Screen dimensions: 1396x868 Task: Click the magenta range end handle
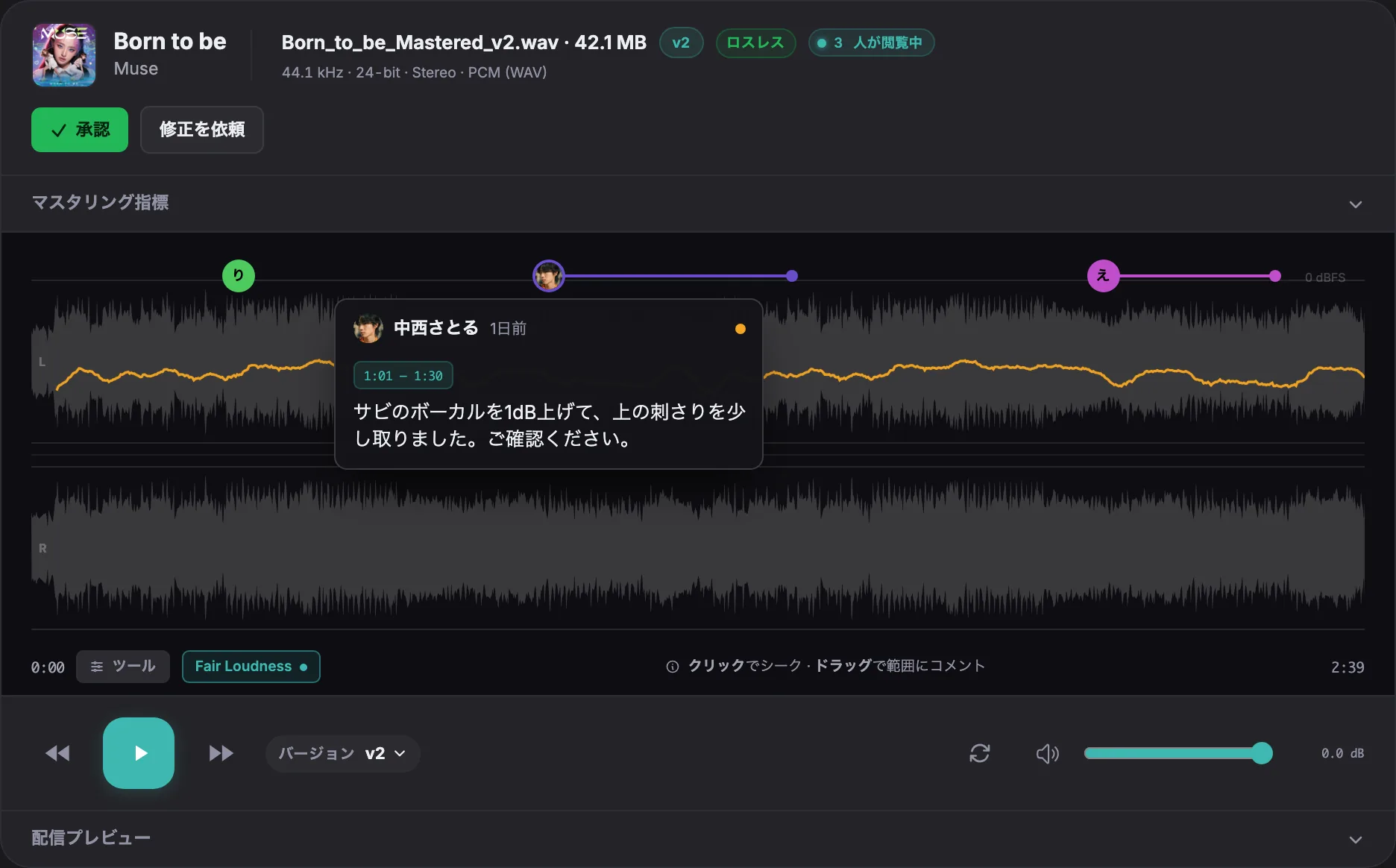1275,276
